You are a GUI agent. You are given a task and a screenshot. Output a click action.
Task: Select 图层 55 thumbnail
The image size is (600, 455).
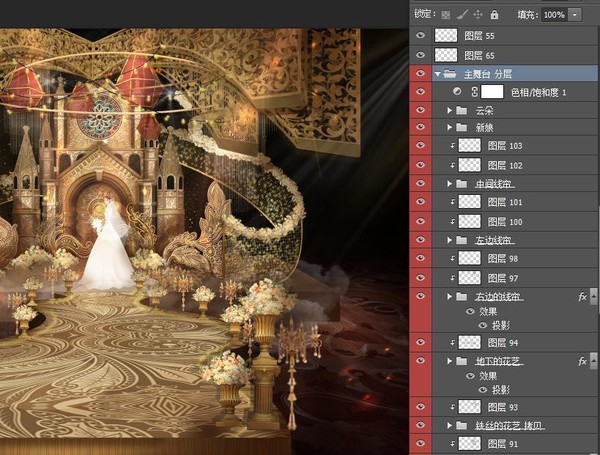click(446, 35)
